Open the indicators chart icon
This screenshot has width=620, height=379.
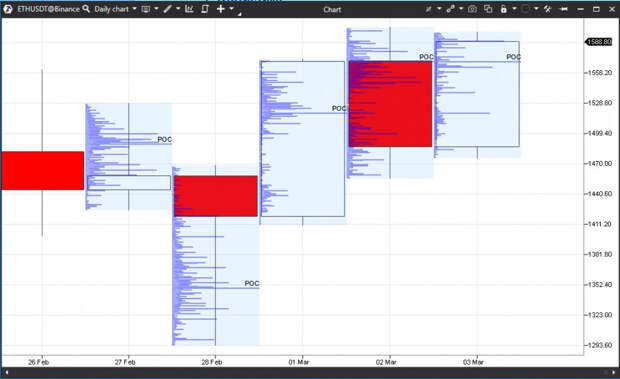(189, 9)
